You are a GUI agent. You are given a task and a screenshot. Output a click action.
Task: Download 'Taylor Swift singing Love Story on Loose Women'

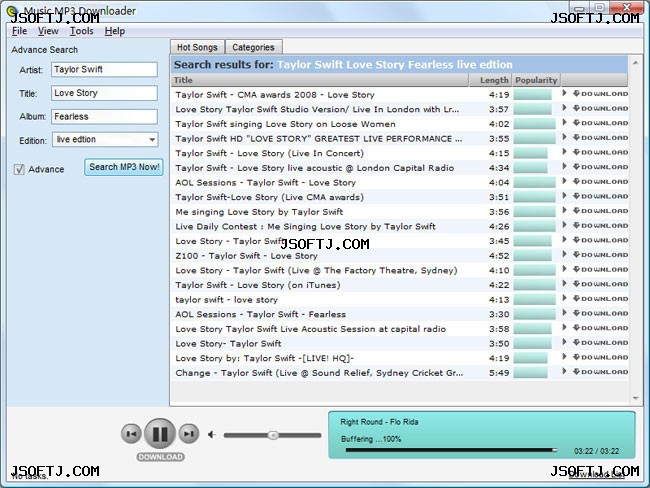coord(600,123)
